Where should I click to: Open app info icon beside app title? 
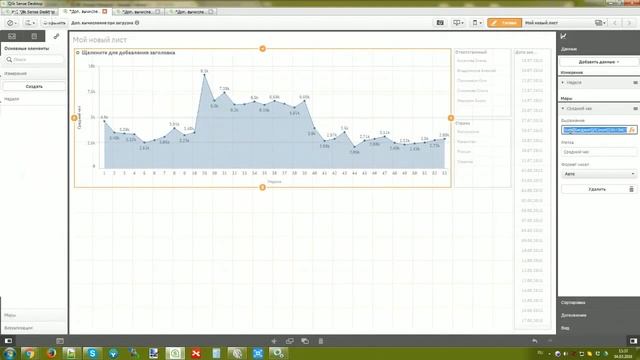coord(137,23)
